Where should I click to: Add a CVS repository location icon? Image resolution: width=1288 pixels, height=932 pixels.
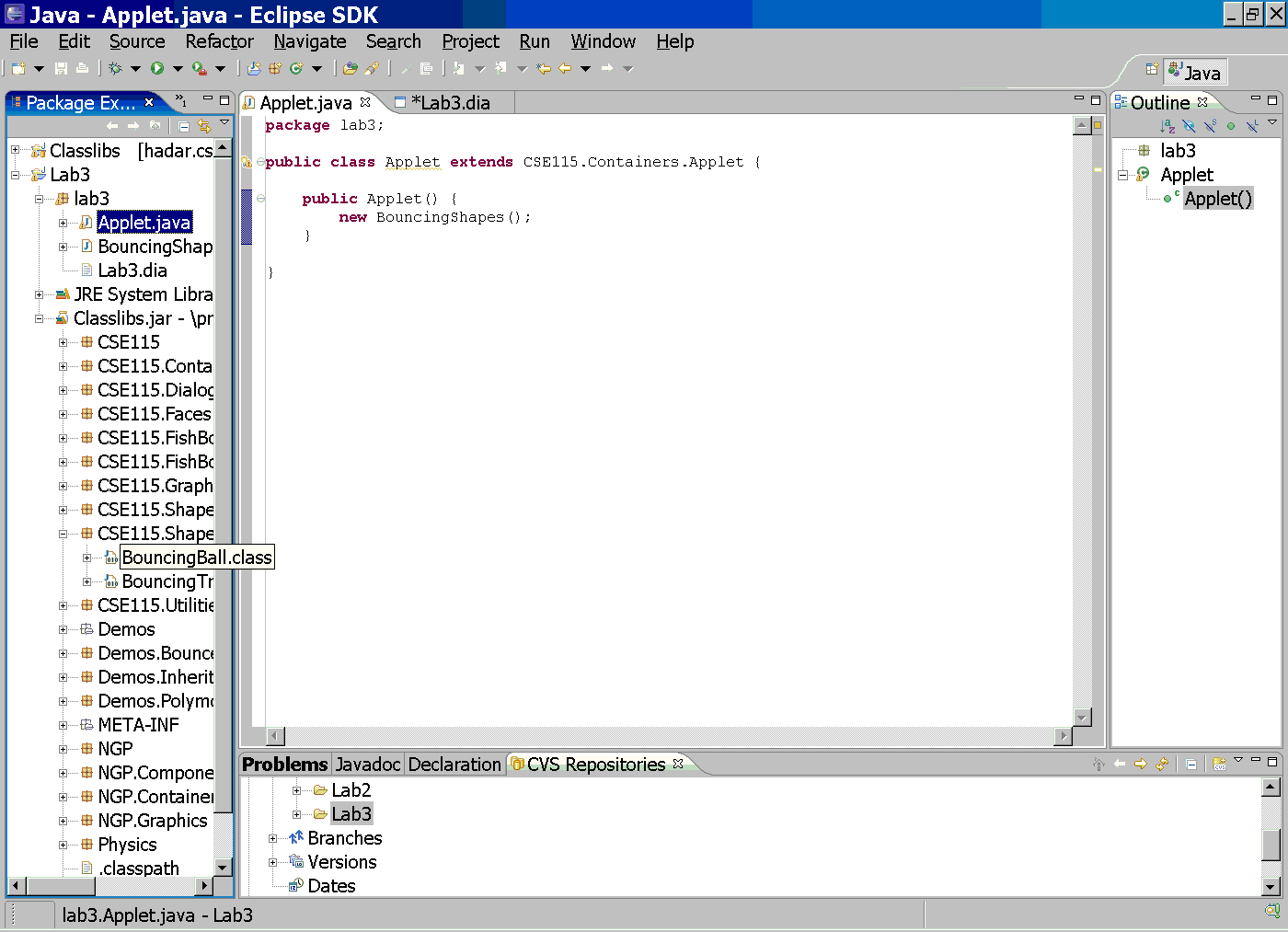point(1220,764)
